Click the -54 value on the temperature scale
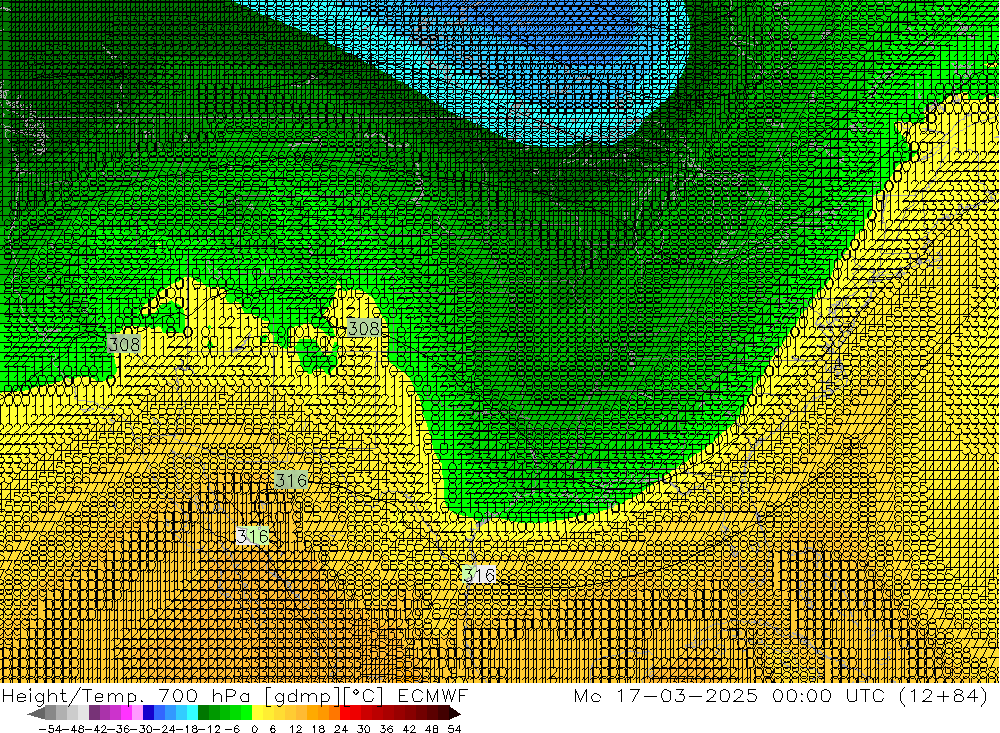Viewport: 1000px width, 733px height. (50, 729)
